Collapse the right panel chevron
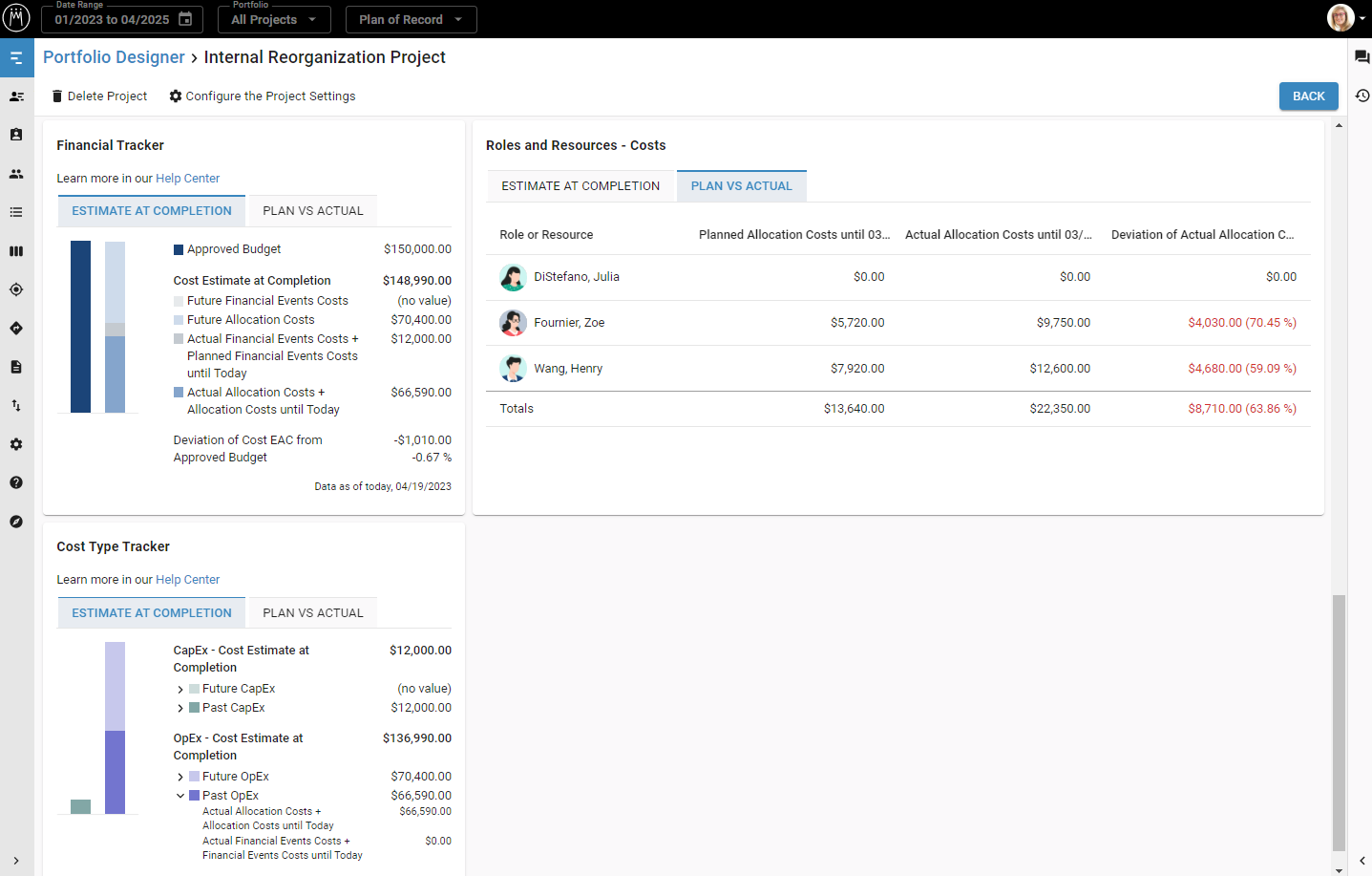The width and height of the screenshot is (1372, 876). pos(1361,861)
